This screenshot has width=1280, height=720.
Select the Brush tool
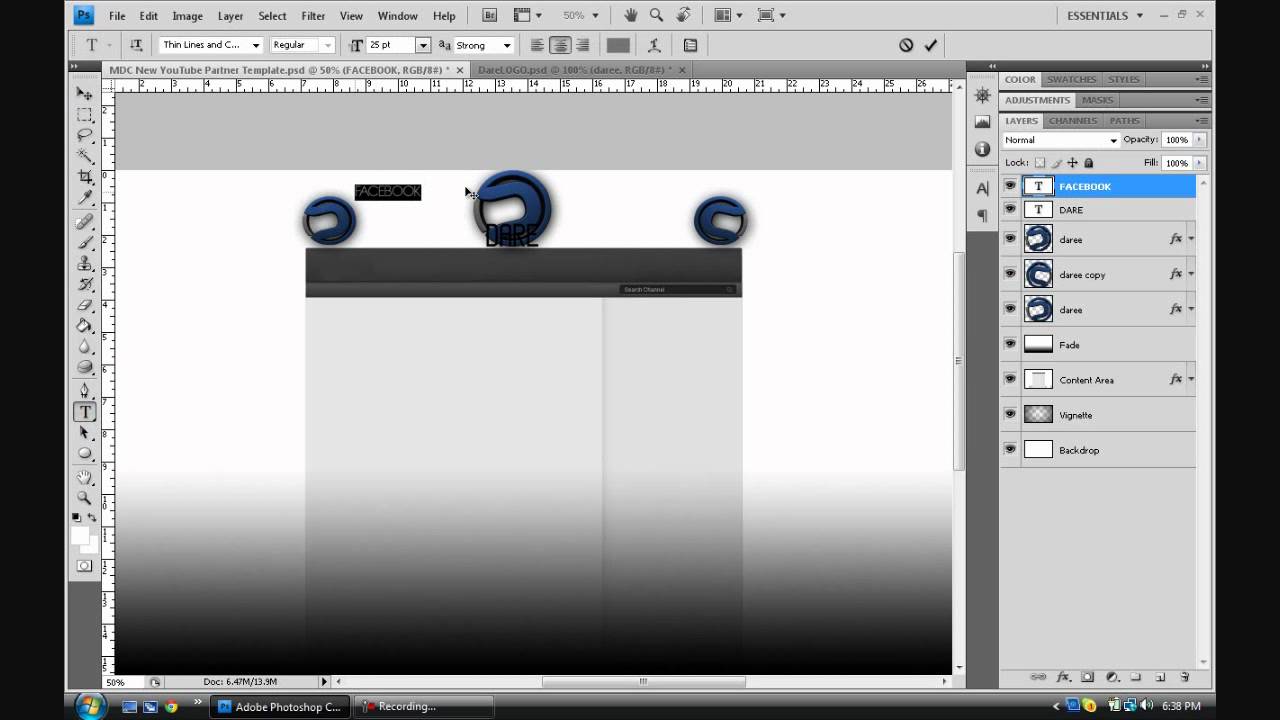click(x=85, y=243)
